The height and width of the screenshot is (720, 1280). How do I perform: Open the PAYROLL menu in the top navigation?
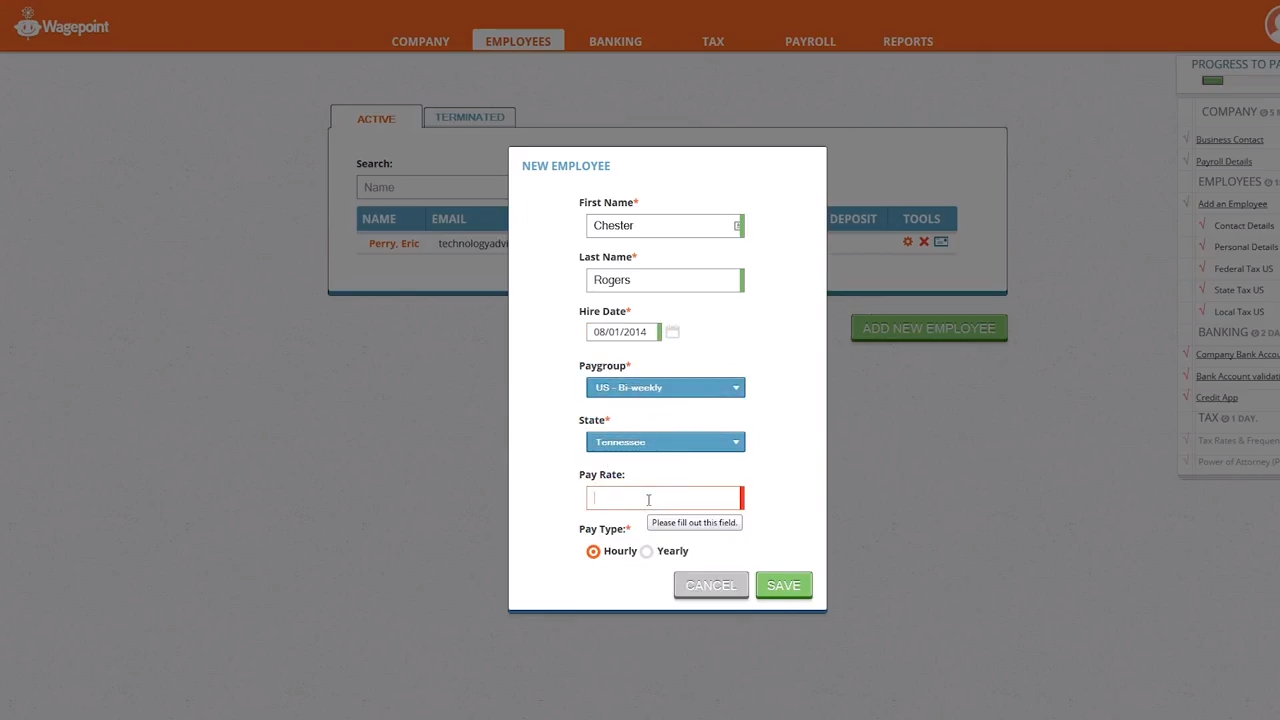coord(810,41)
